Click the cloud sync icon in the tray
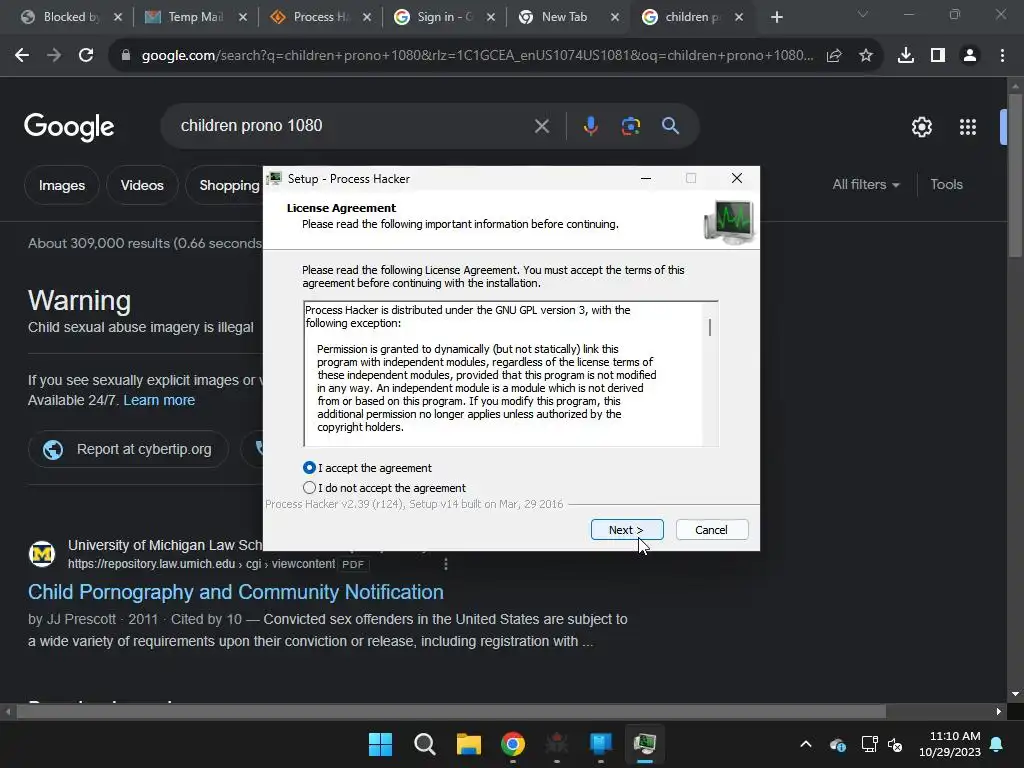 pyautogui.click(x=837, y=744)
